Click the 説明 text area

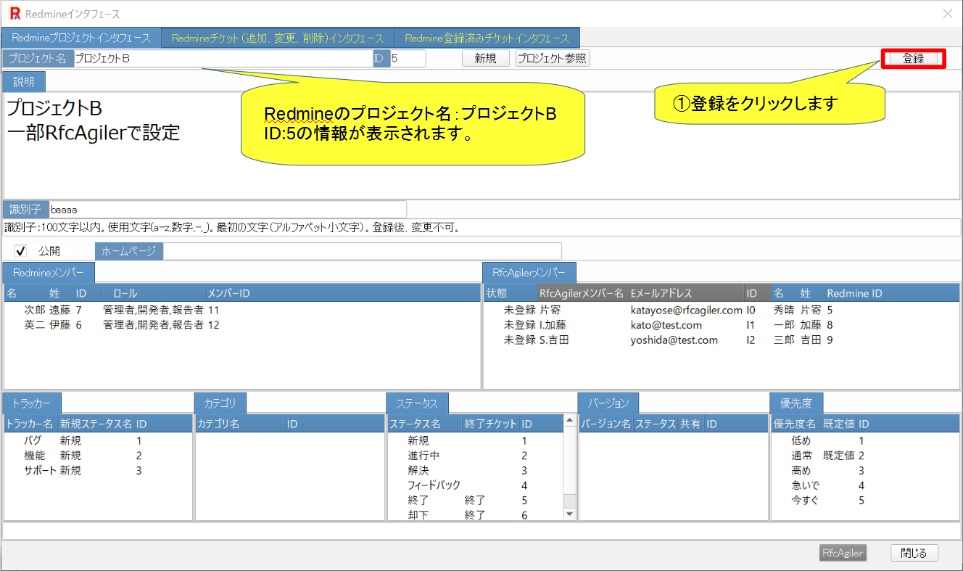click(x=481, y=145)
